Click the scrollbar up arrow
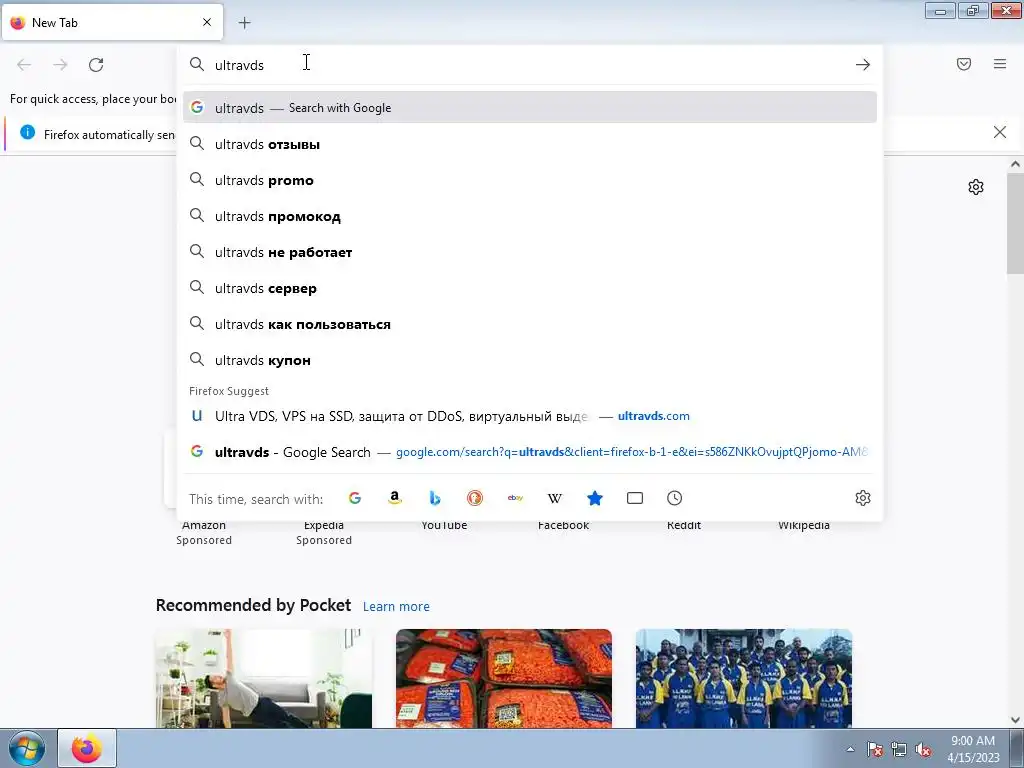The width and height of the screenshot is (1024, 768). tap(1015, 165)
